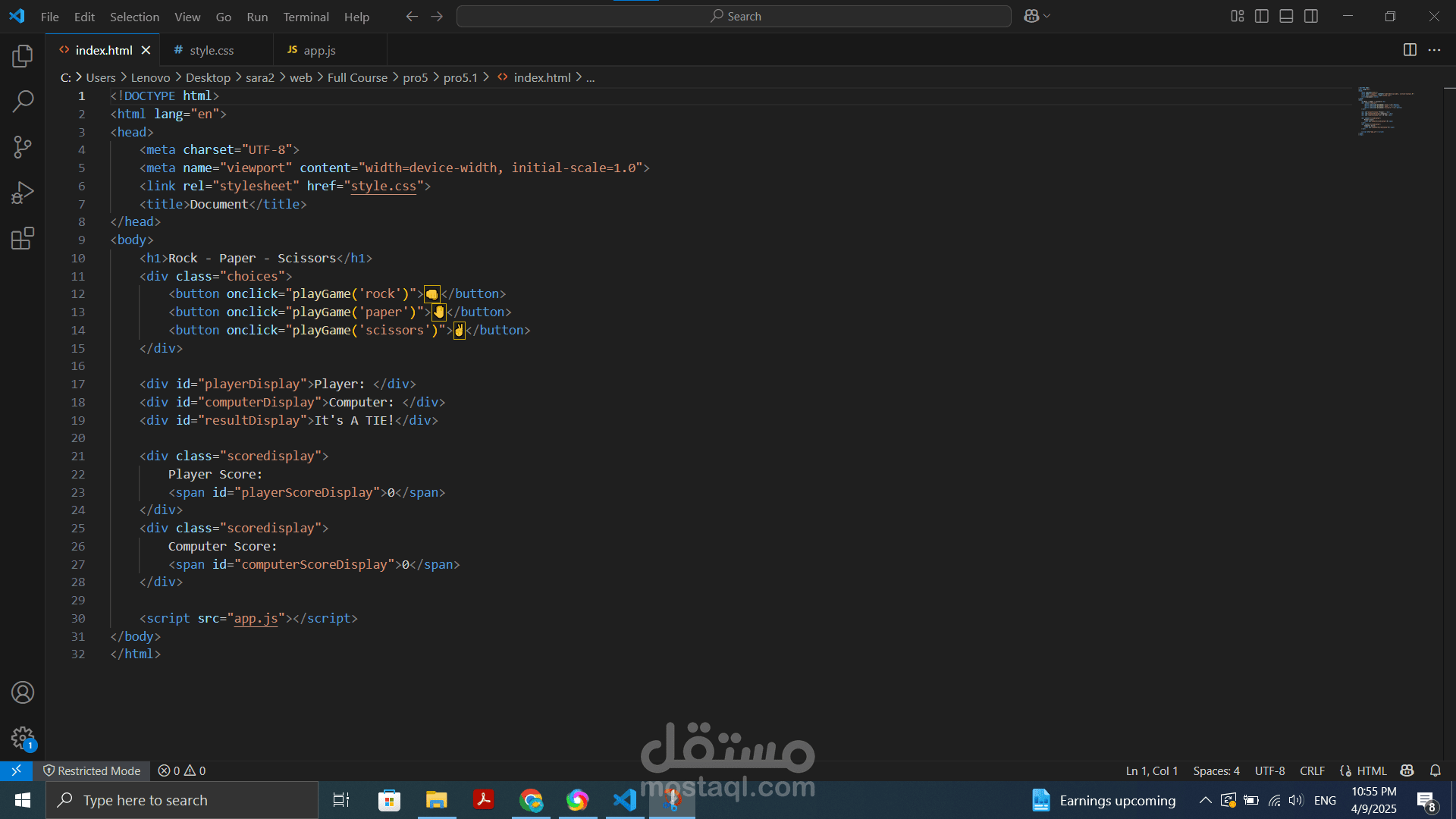The image size is (1456, 819).
Task: Expand the Lenovo breadcrumb segment
Action: 150,77
